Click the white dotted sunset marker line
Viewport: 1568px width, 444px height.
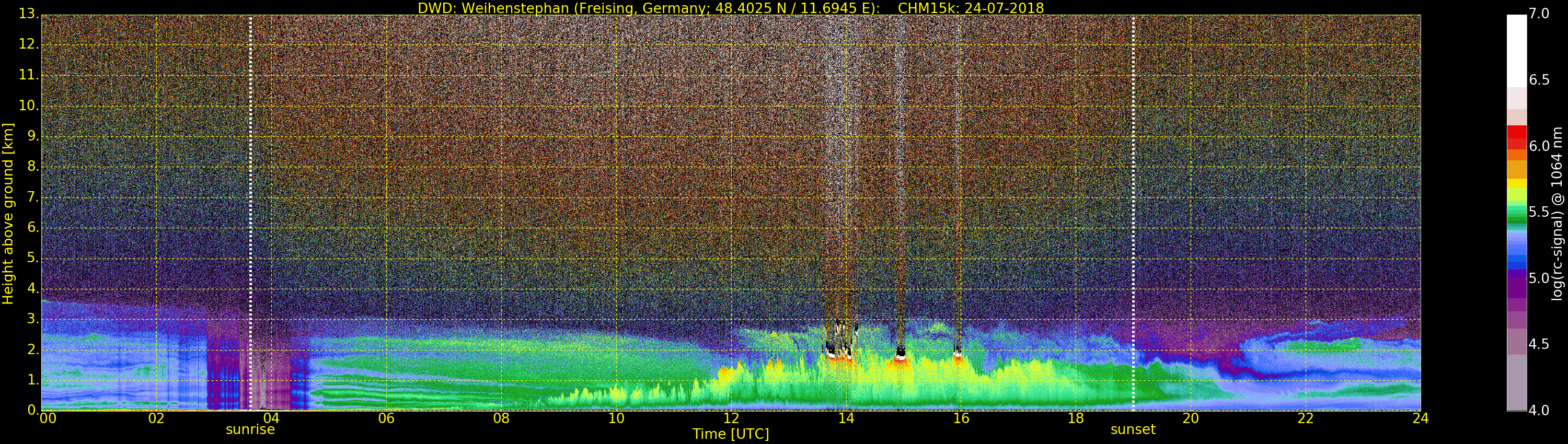(x=1133, y=213)
